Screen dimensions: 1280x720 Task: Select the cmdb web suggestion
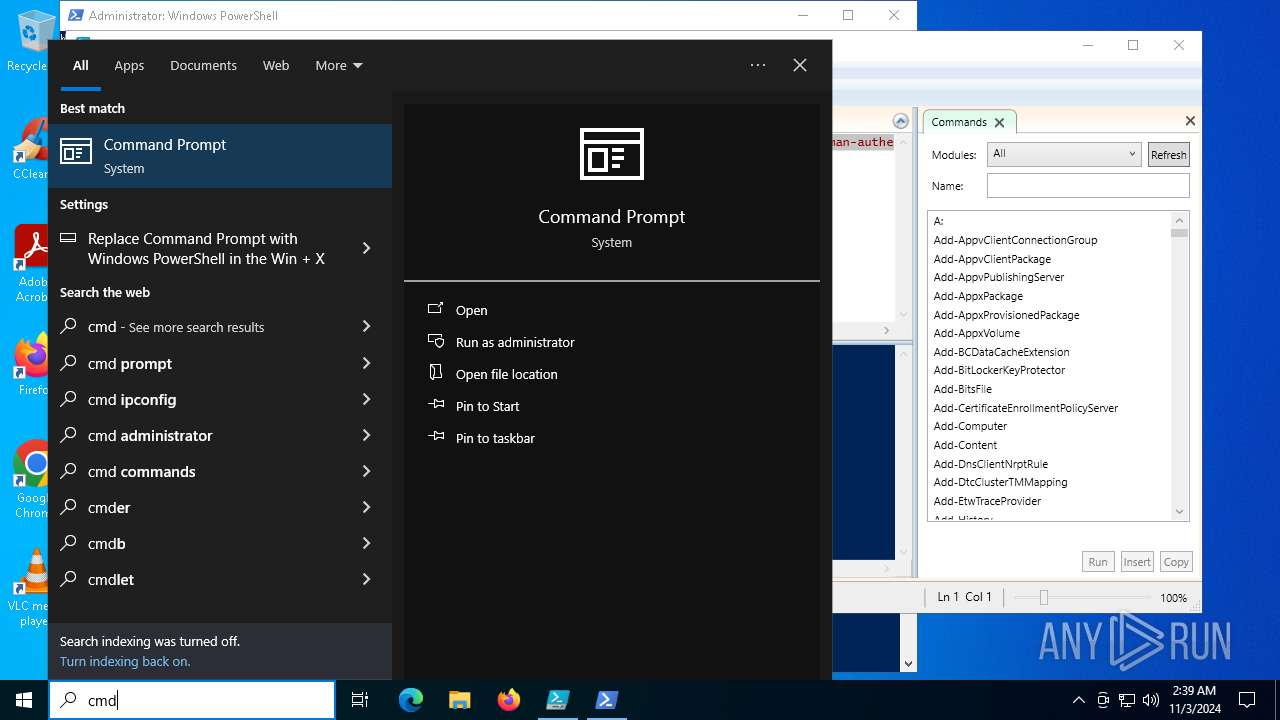click(220, 543)
